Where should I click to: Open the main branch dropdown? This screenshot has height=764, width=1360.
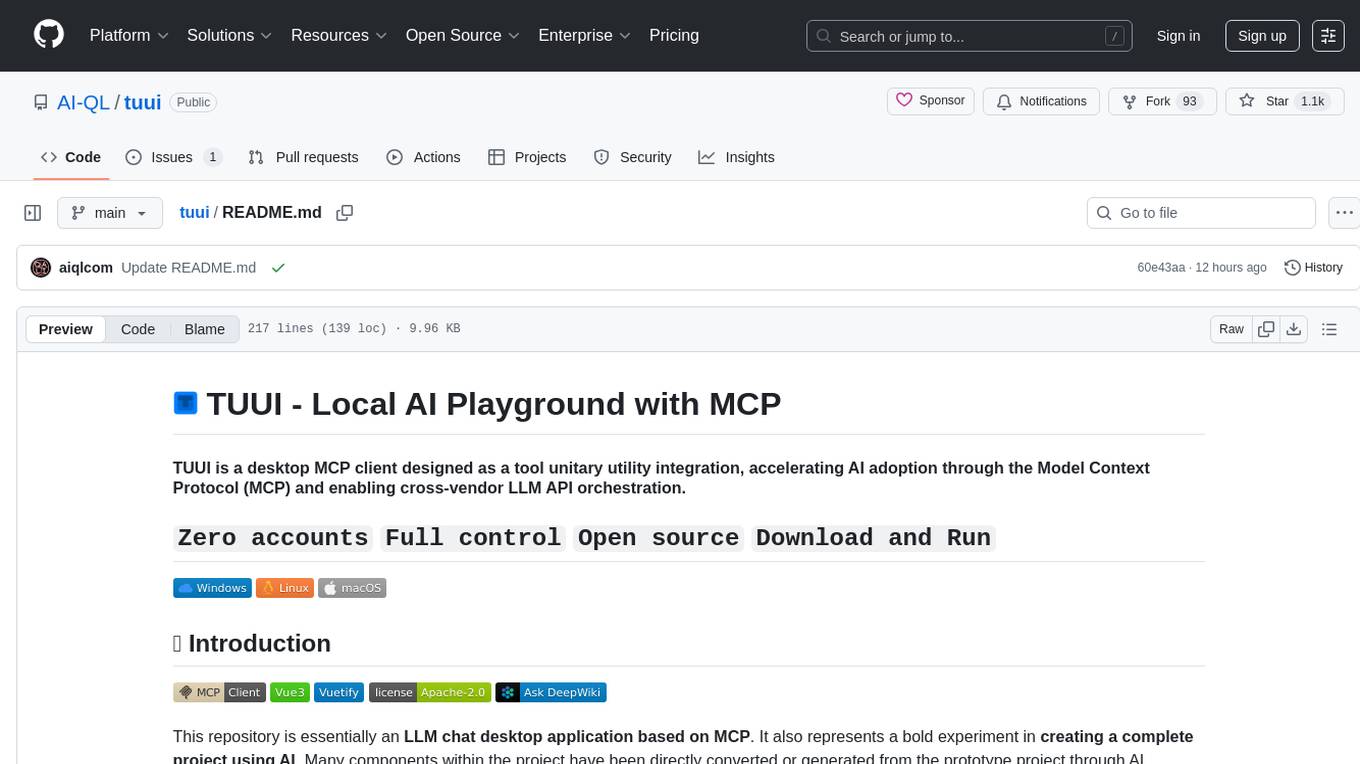109,213
